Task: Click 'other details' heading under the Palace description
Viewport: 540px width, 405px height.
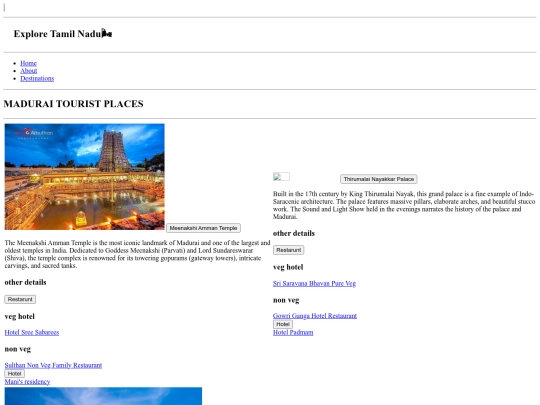Action: point(294,233)
